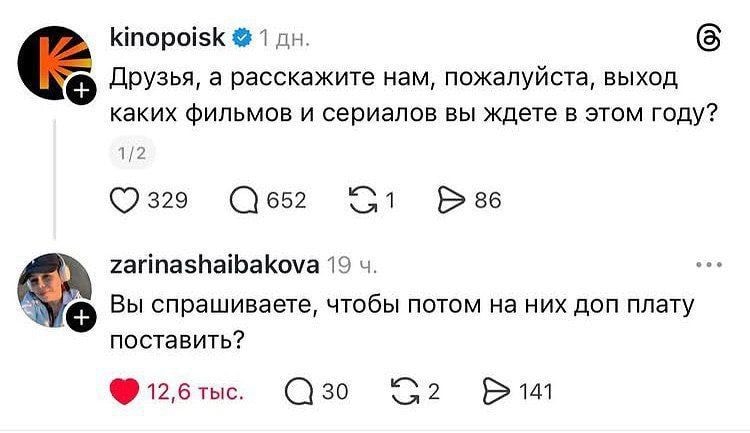Like the kinopoisk post
The image size is (750, 433).
124,200
